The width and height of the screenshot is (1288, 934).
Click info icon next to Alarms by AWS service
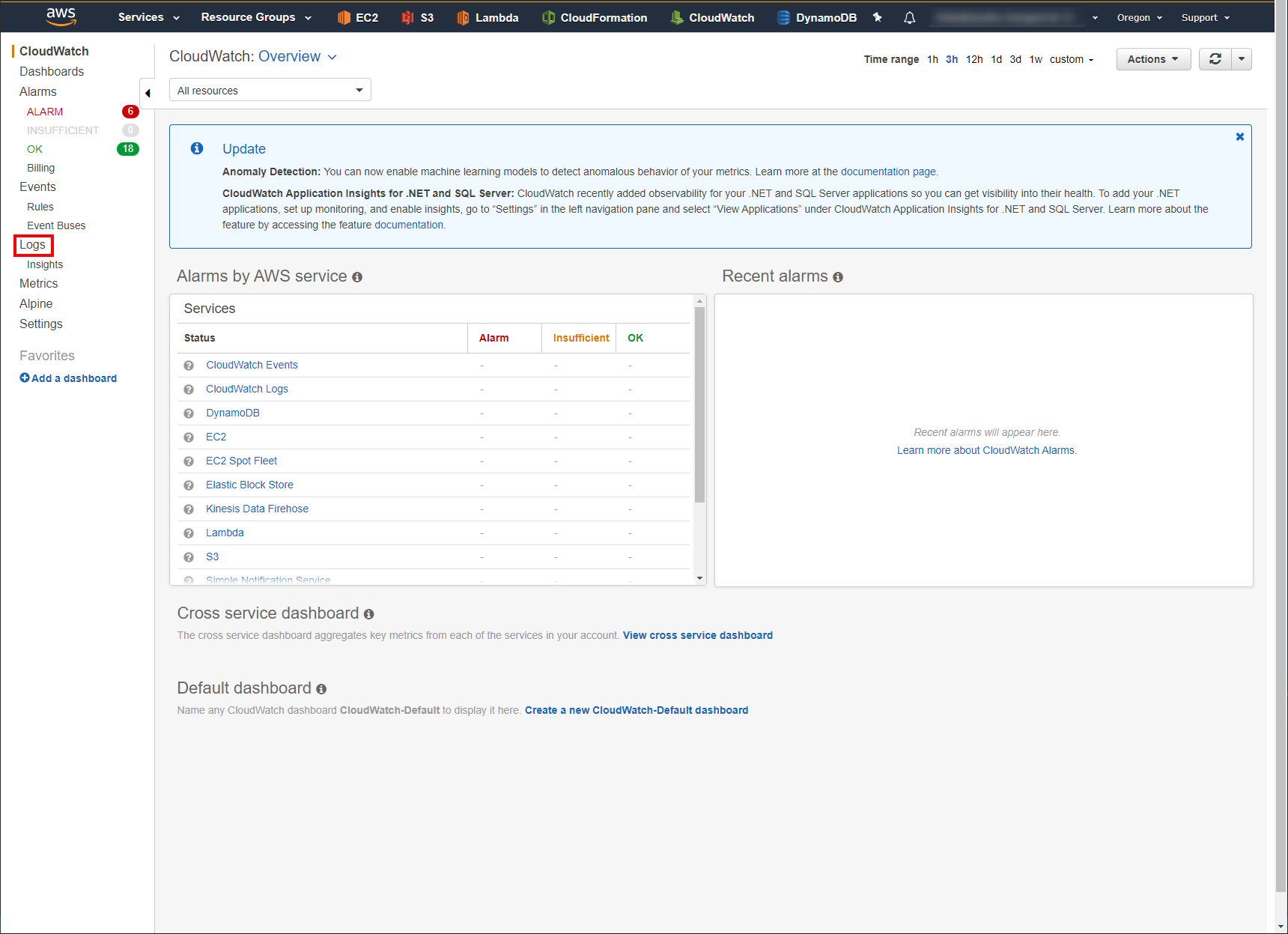click(x=357, y=277)
